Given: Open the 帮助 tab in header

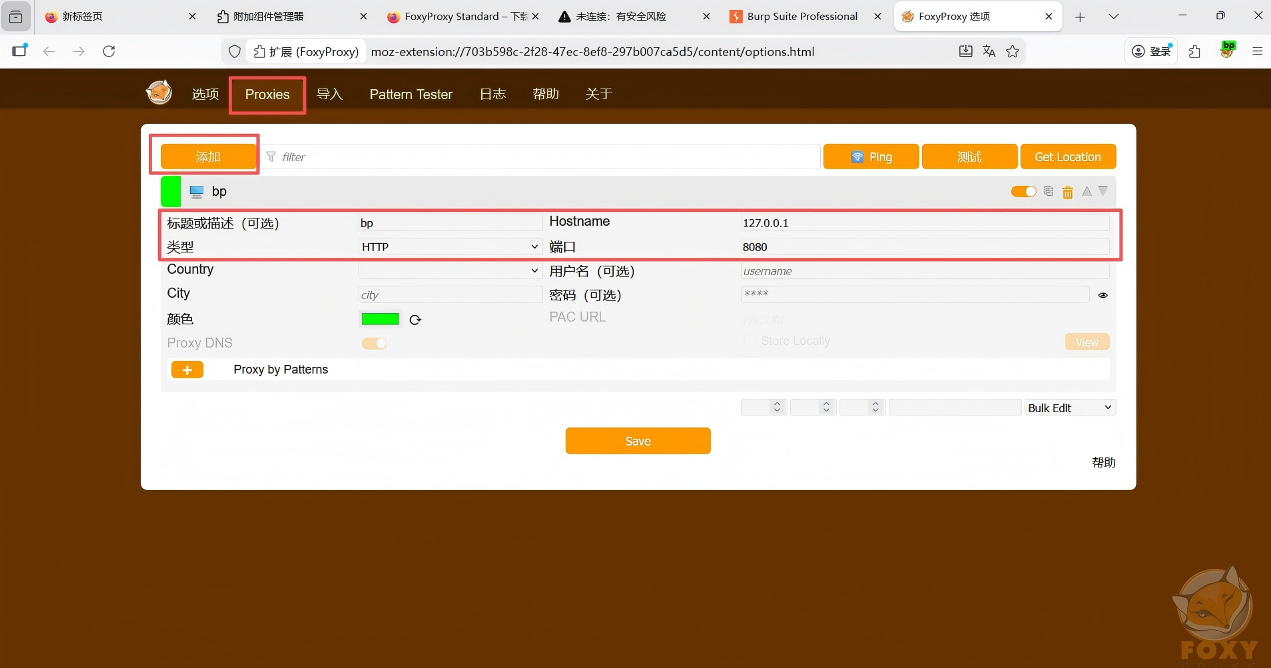Looking at the screenshot, I should [x=545, y=94].
